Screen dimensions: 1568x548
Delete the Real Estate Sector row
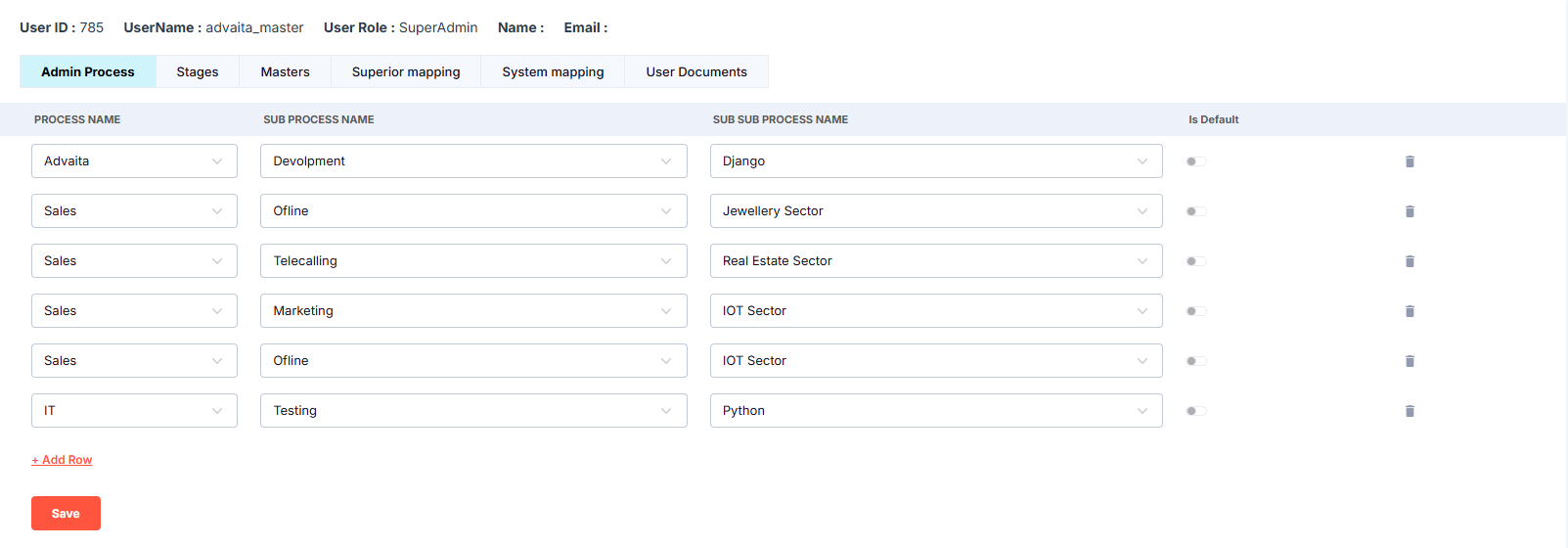(1410, 261)
